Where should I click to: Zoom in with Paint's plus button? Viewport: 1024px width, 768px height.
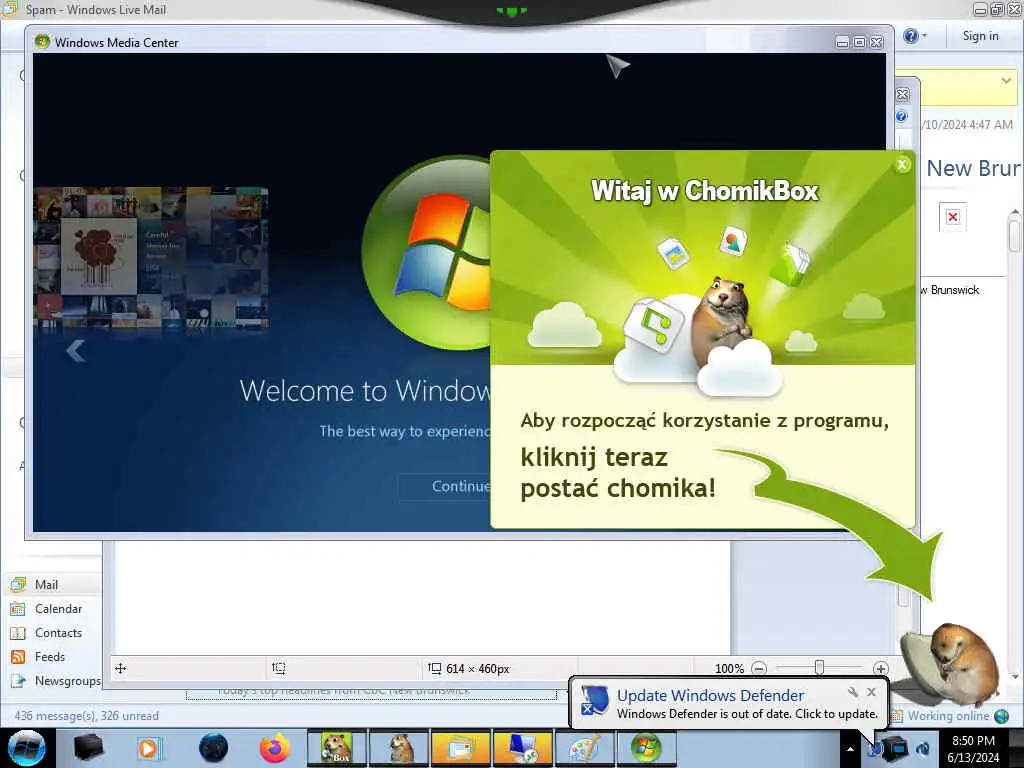[880, 668]
